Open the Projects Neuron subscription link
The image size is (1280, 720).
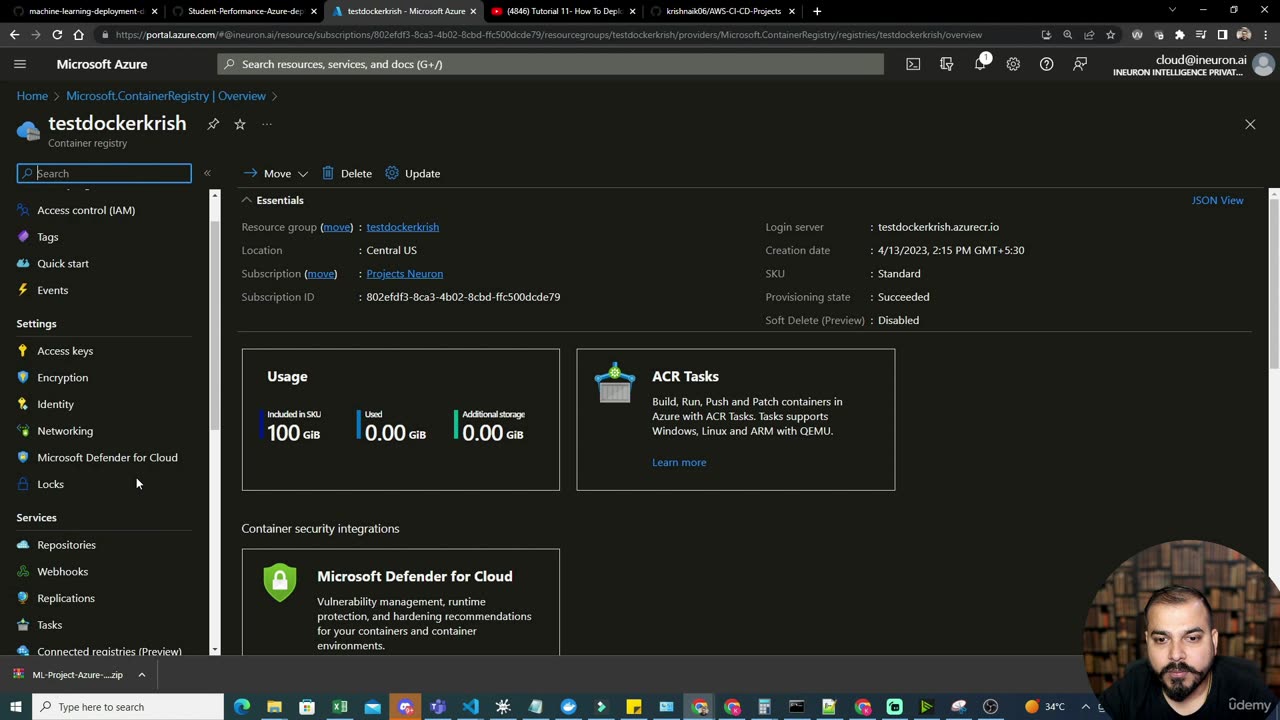coord(404,274)
